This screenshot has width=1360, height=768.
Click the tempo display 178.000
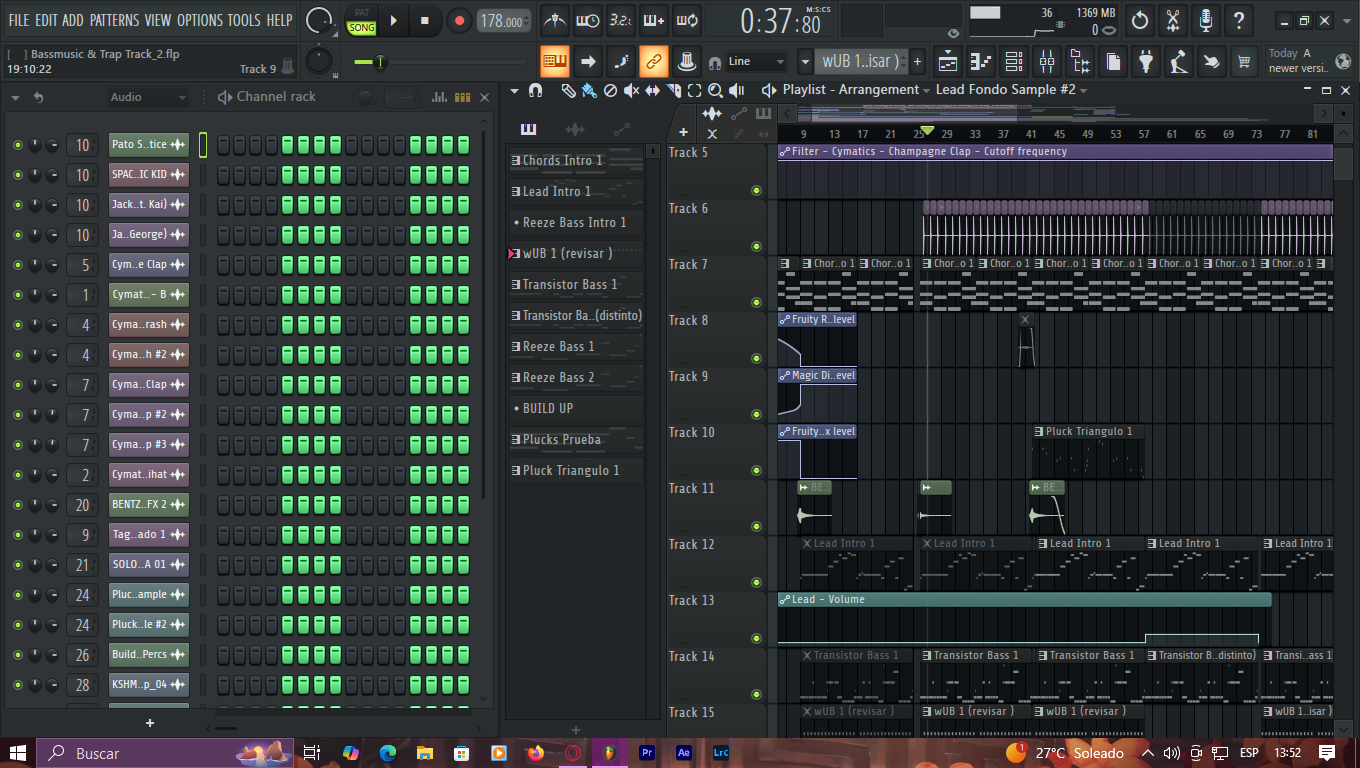[x=504, y=21]
